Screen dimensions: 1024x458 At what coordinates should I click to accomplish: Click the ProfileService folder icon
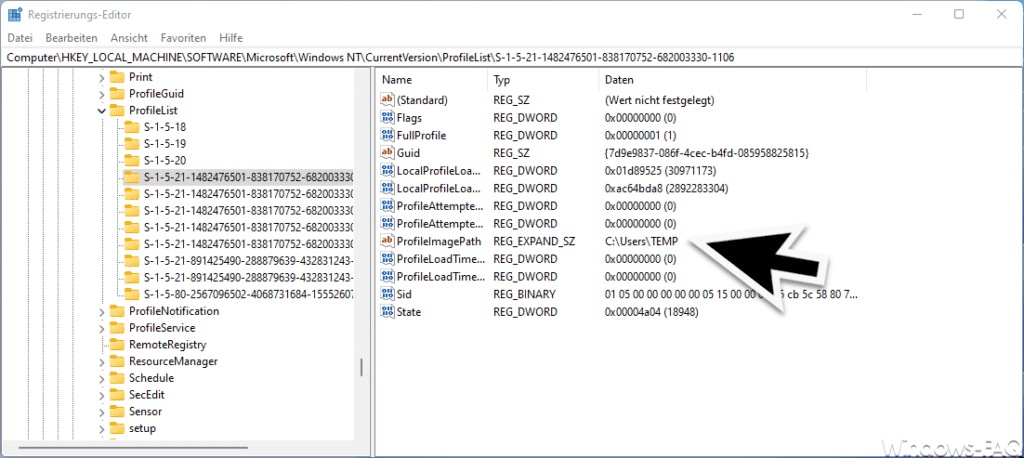click(x=117, y=328)
